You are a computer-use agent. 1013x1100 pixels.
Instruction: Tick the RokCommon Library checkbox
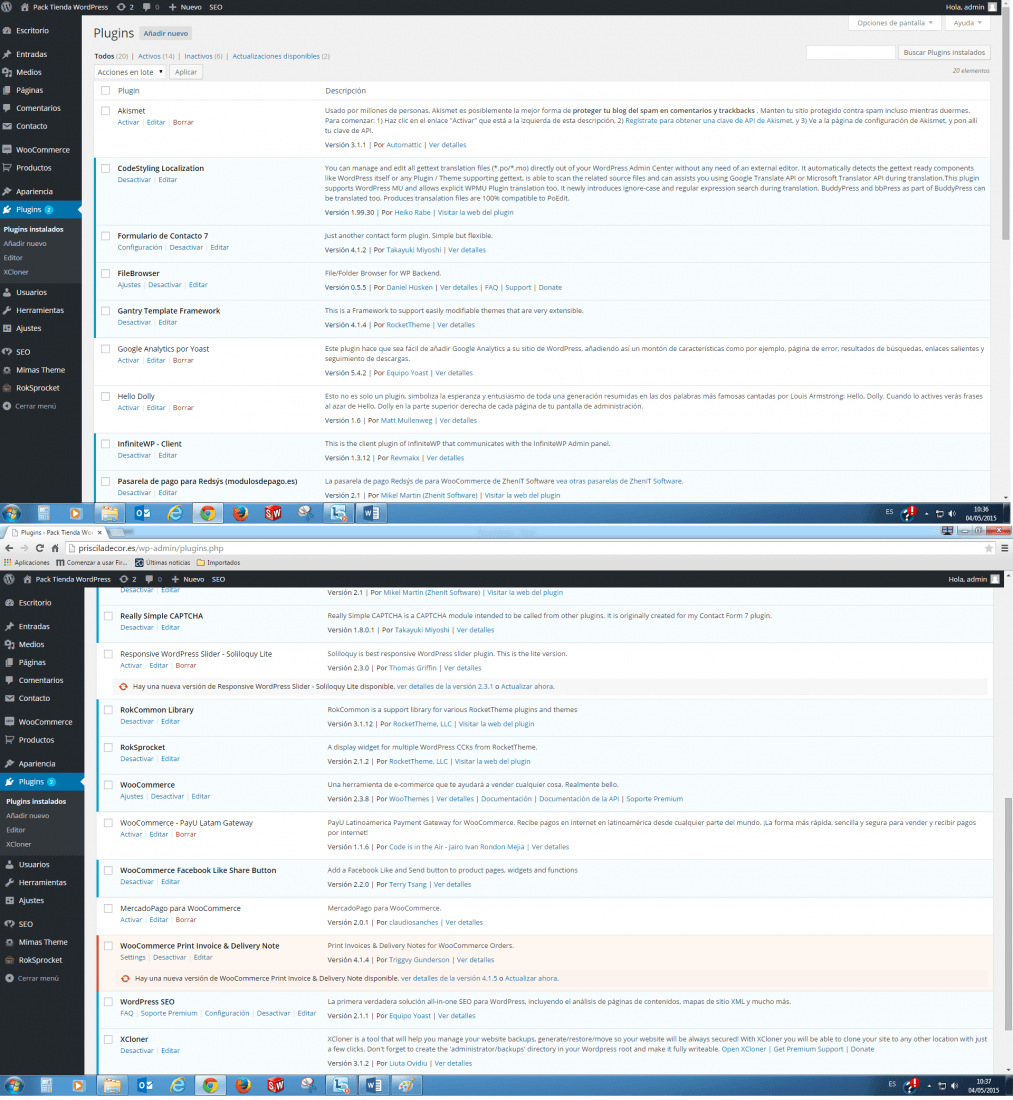[108, 710]
